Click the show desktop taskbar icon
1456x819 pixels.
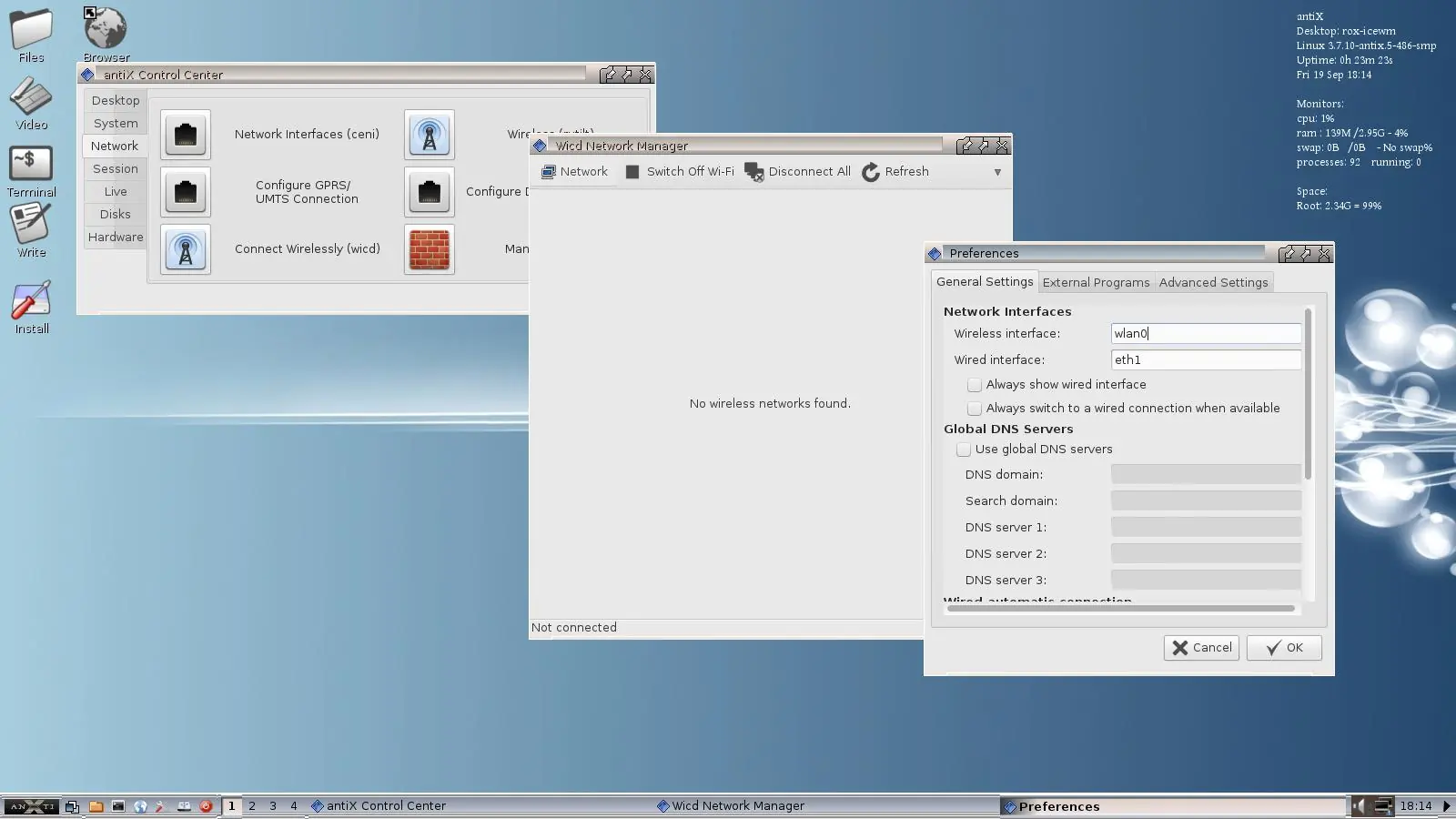click(73, 806)
